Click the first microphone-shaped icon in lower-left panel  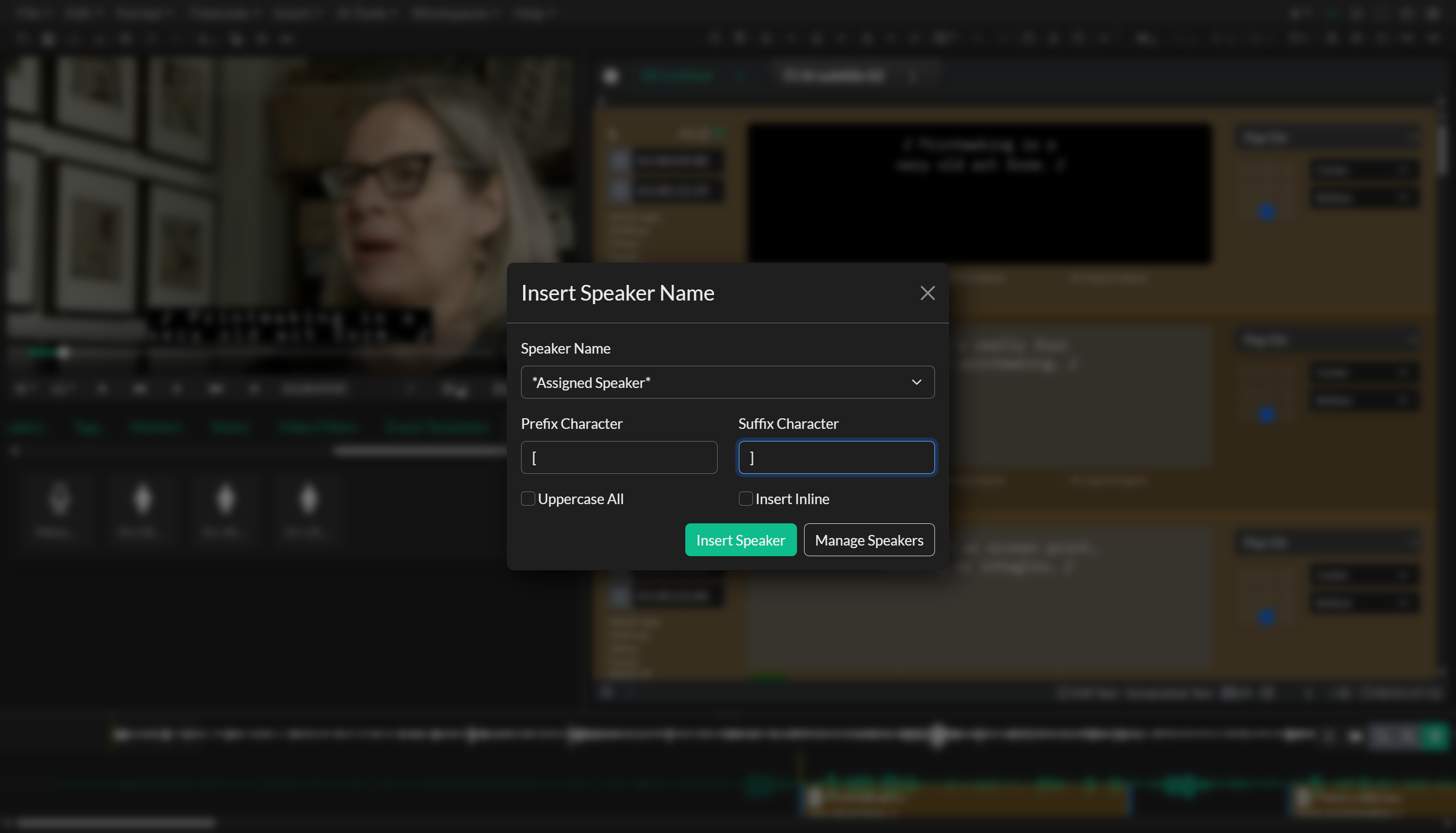pyautogui.click(x=59, y=500)
